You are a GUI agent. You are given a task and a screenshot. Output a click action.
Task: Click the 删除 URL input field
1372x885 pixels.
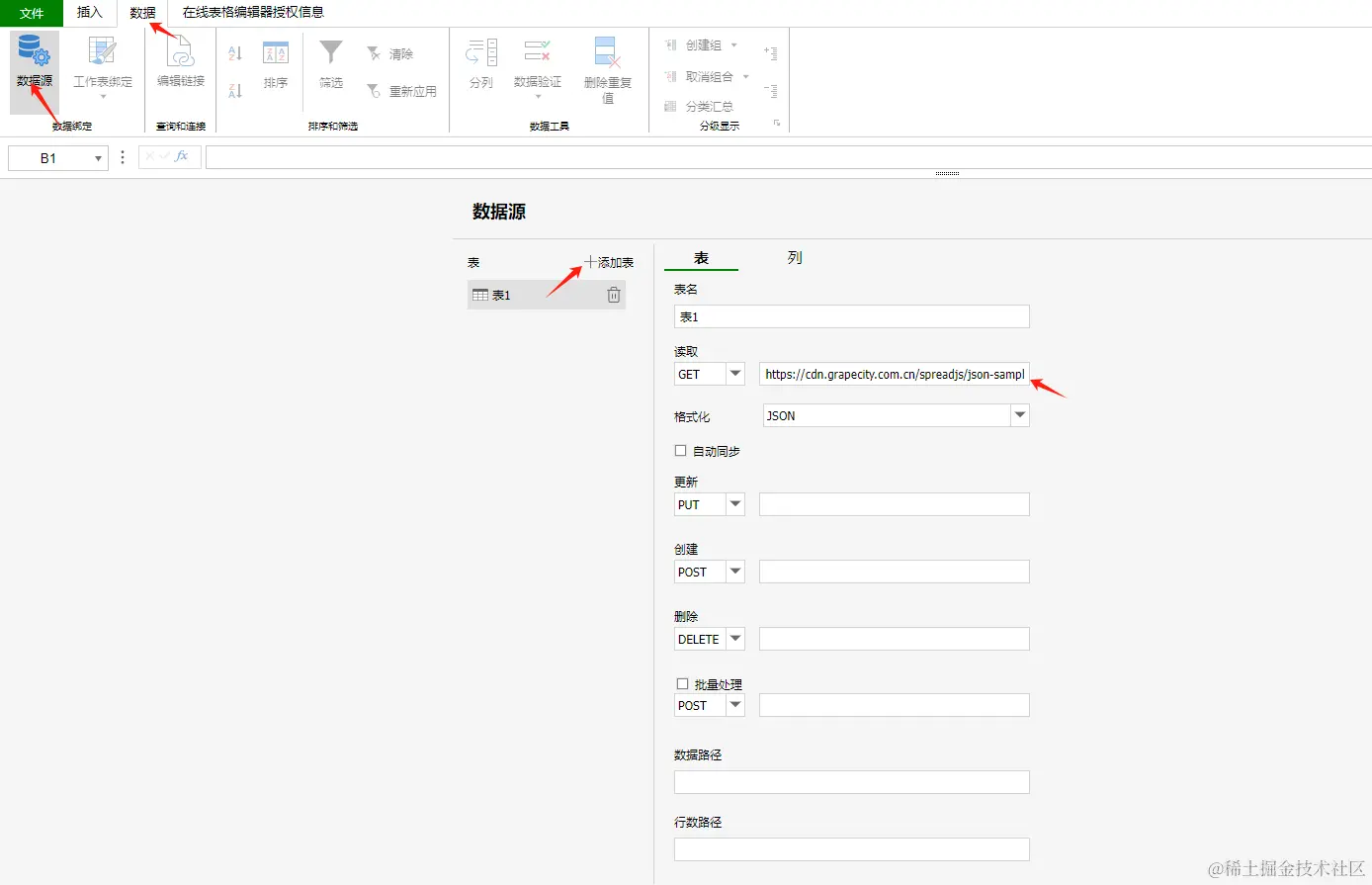pos(895,639)
